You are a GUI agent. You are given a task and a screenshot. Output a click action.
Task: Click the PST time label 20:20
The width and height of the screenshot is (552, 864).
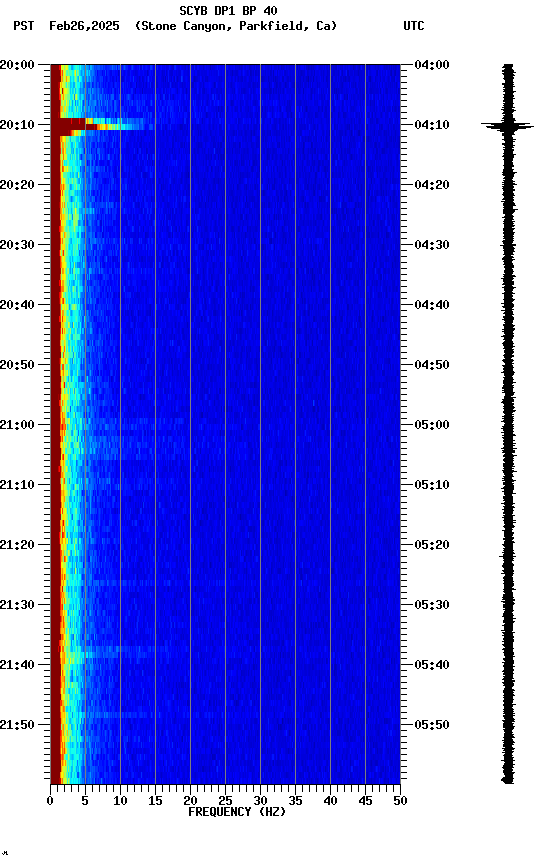pos(17,185)
